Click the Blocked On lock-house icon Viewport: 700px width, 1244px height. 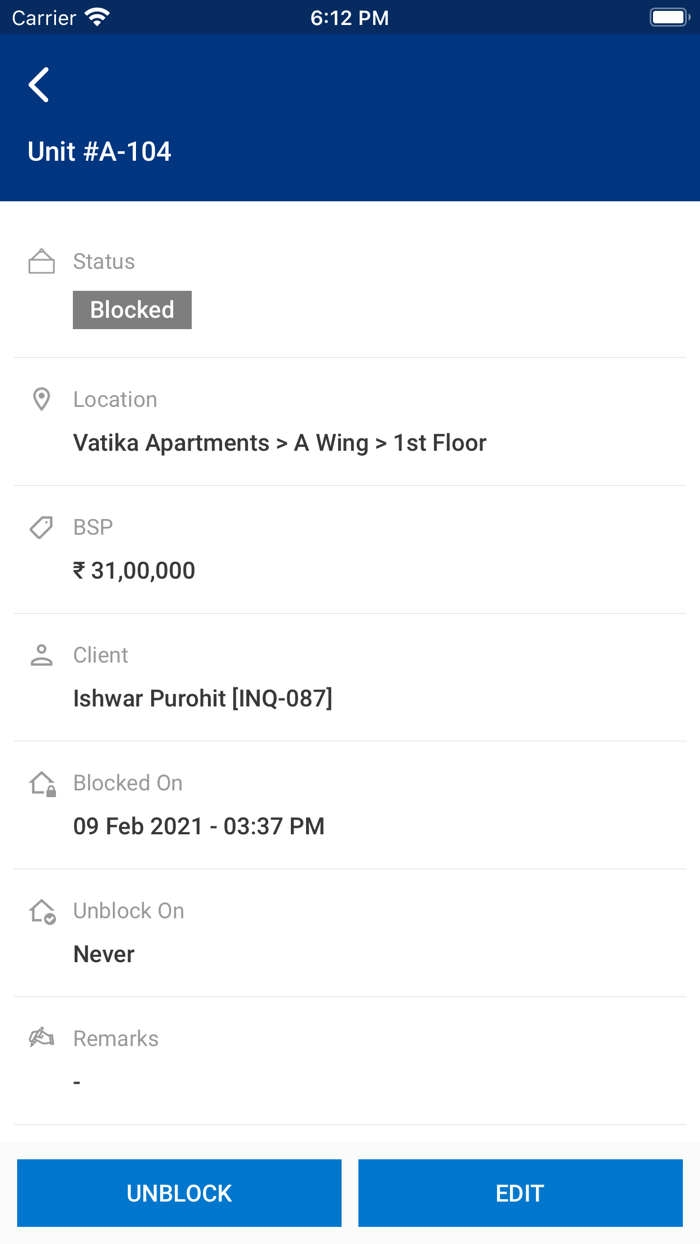(42, 783)
